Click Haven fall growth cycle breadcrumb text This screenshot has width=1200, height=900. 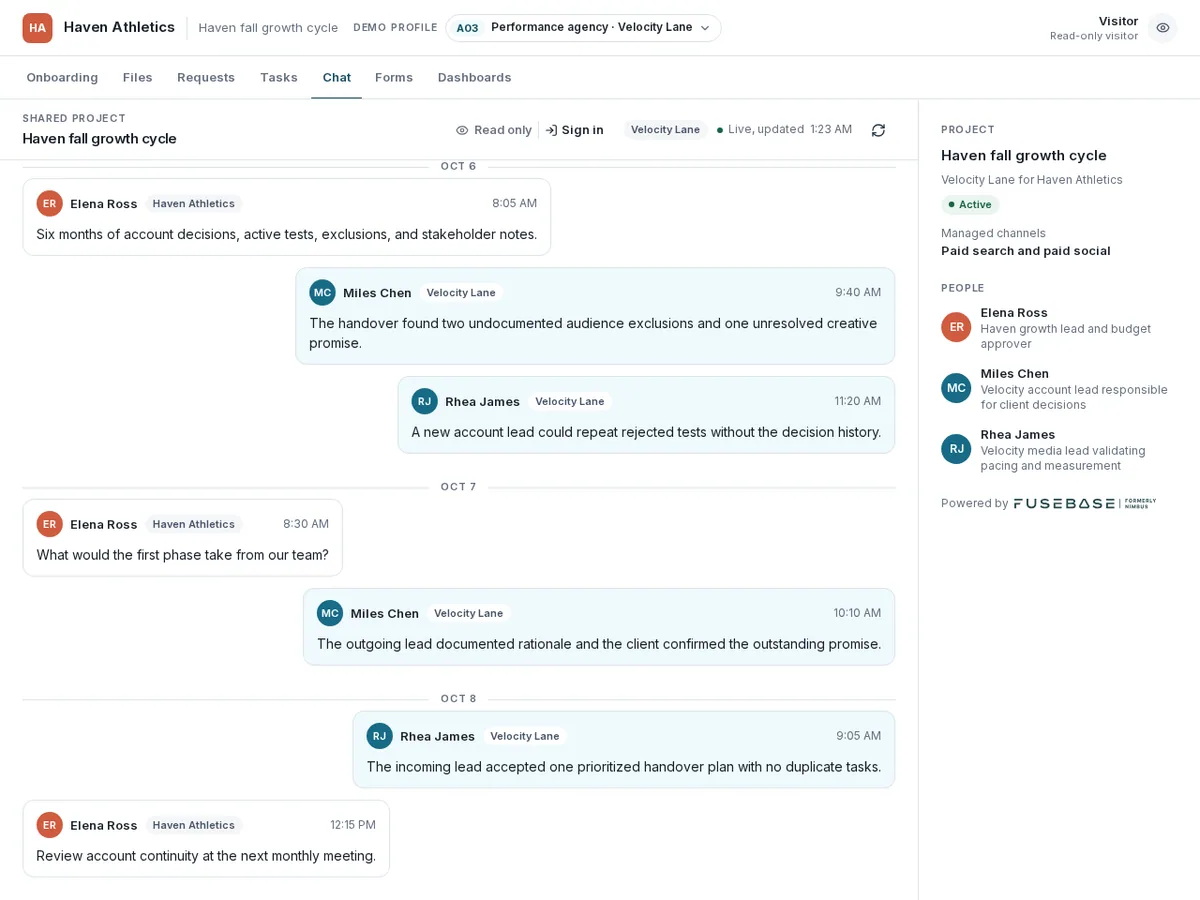click(268, 28)
